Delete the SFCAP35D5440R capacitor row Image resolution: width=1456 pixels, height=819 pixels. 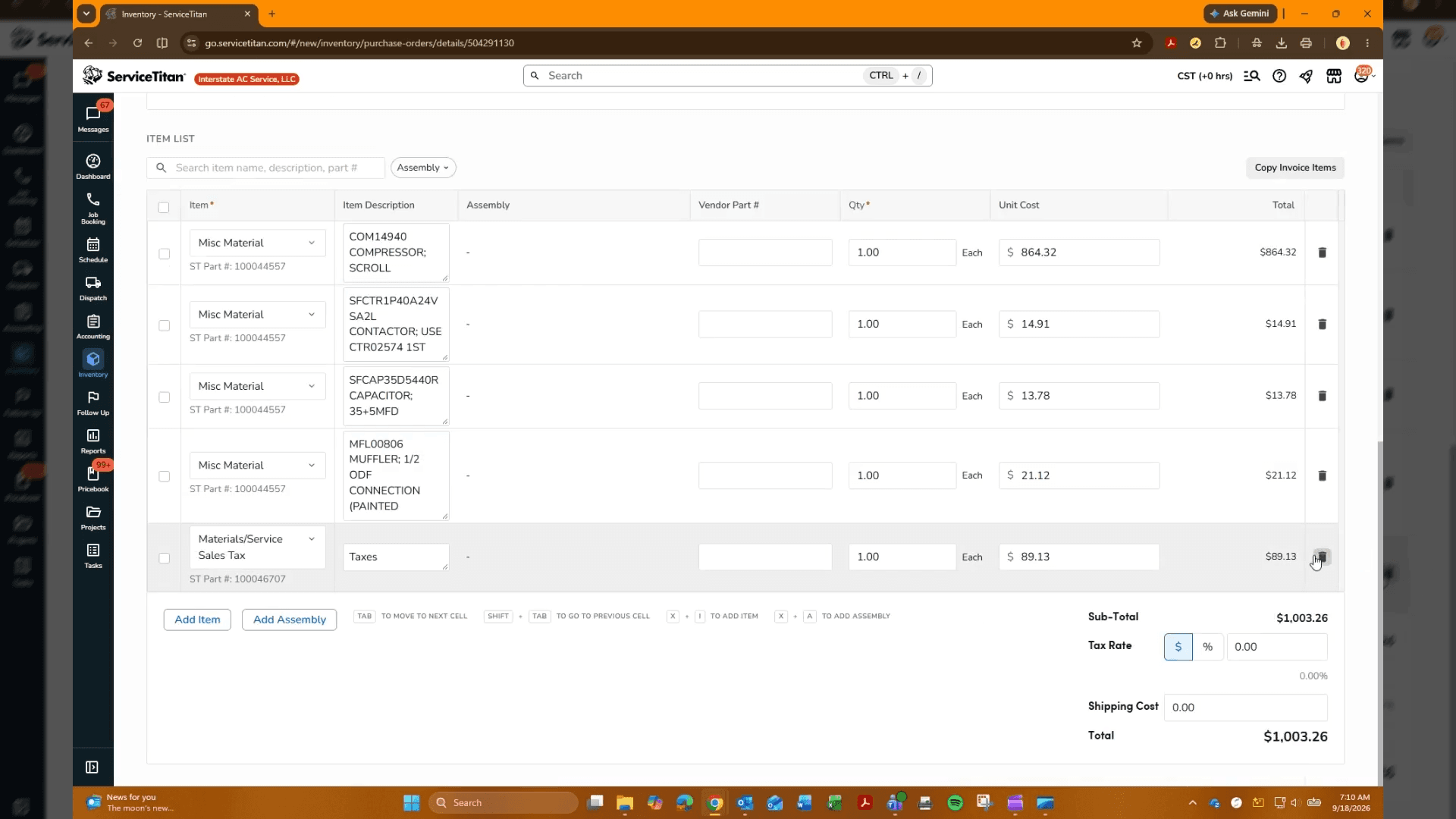coord(1322,396)
